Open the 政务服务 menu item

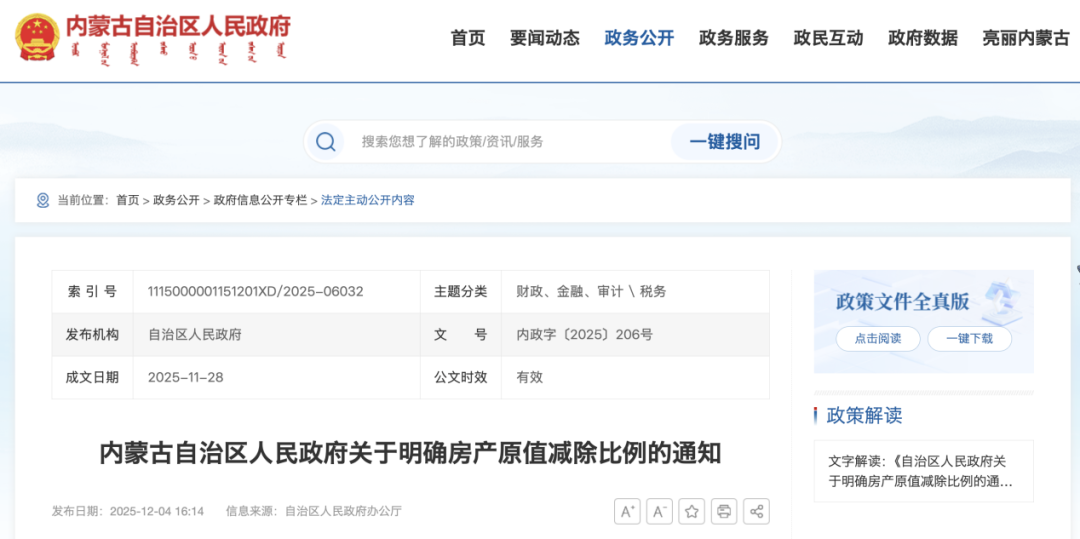click(733, 38)
